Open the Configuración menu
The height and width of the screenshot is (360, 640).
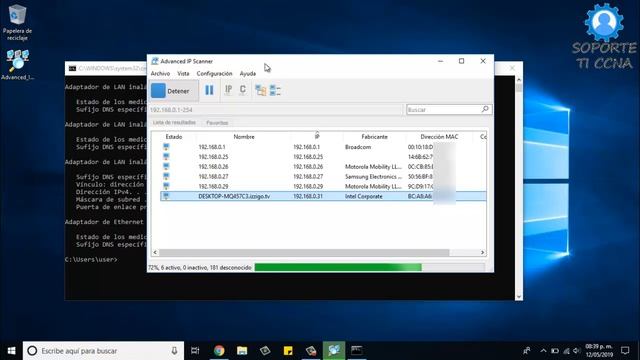[x=214, y=73]
